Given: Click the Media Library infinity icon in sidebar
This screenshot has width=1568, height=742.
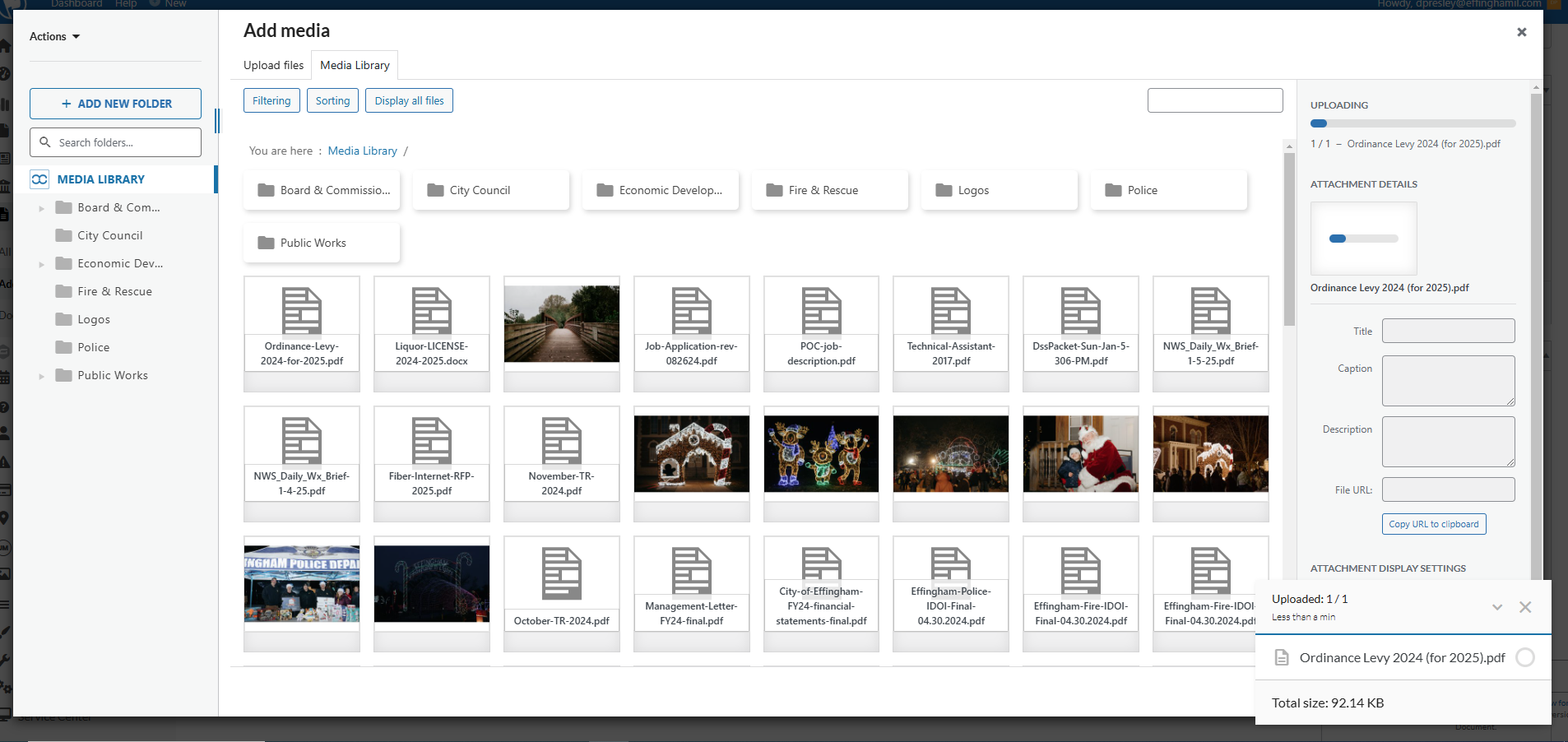Looking at the screenshot, I should pos(39,179).
